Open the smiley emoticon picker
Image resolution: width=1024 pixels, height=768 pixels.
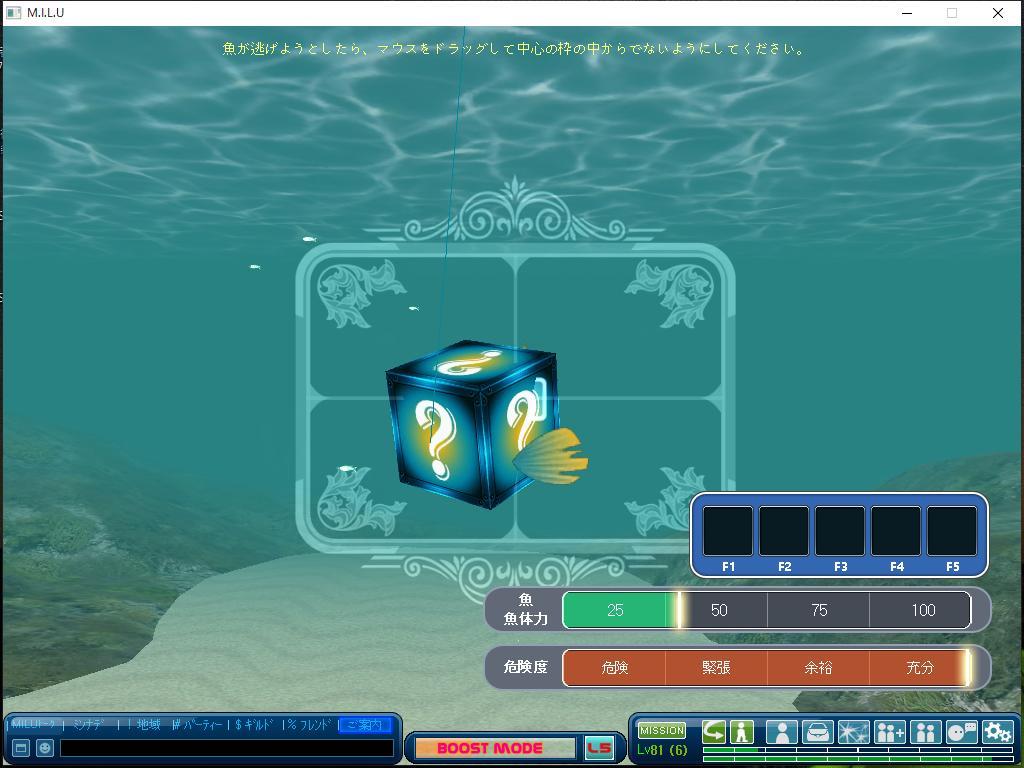44,748
